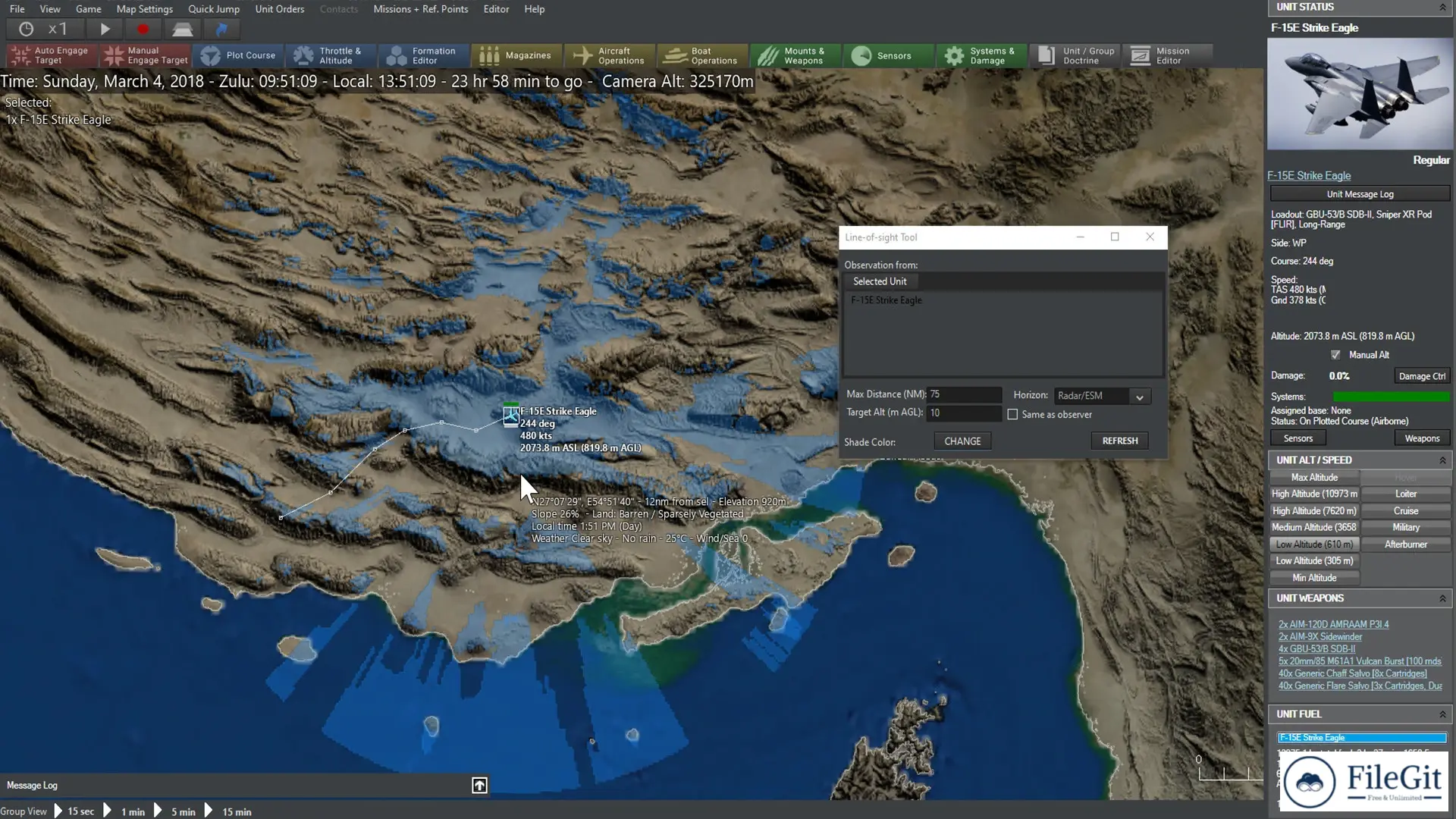Click the Weapons button in unit status
The height and width of the screenshot is (819, 1456).
click(x=1422, y=438)
